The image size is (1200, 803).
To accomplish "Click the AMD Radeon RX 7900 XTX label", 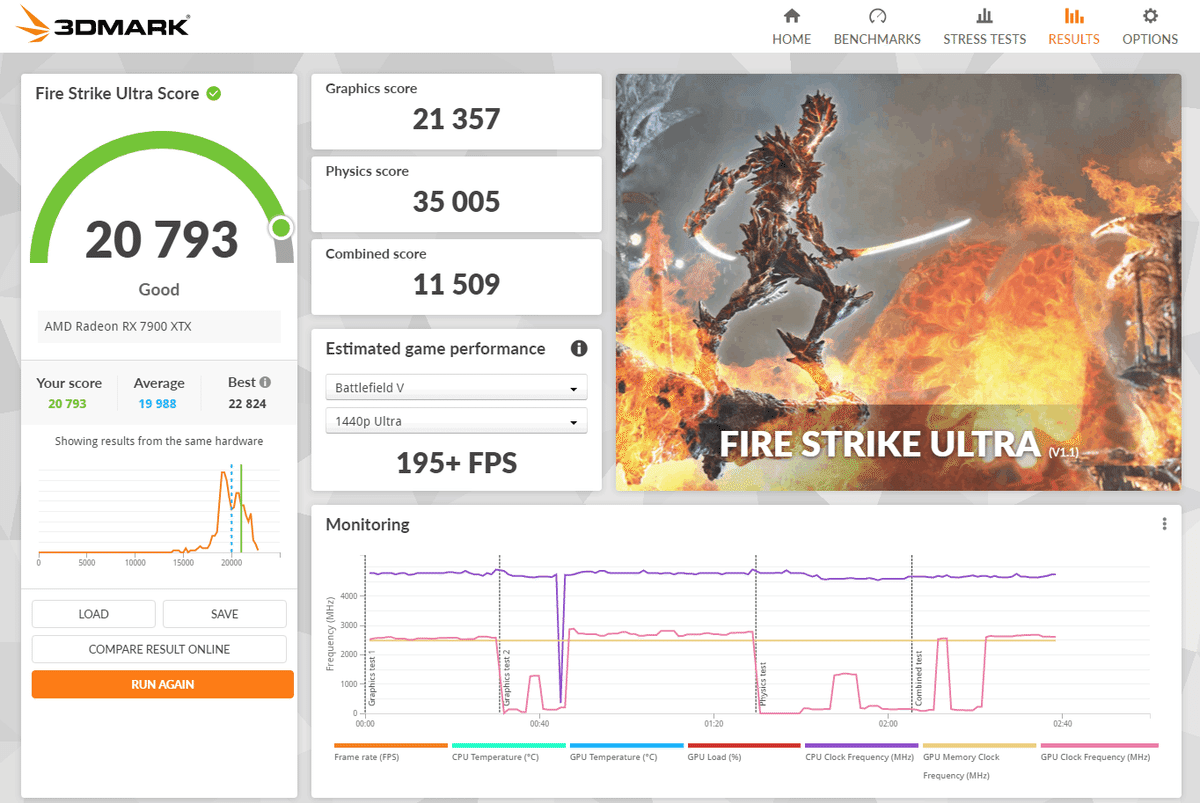I will [x=118, y=327].
